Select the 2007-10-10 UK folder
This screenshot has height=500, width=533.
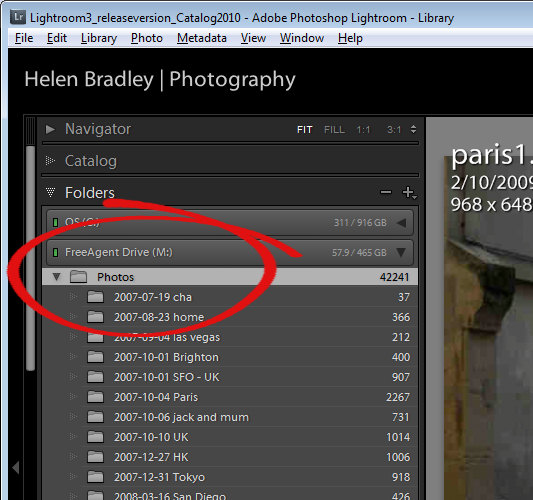pos(230,437)
